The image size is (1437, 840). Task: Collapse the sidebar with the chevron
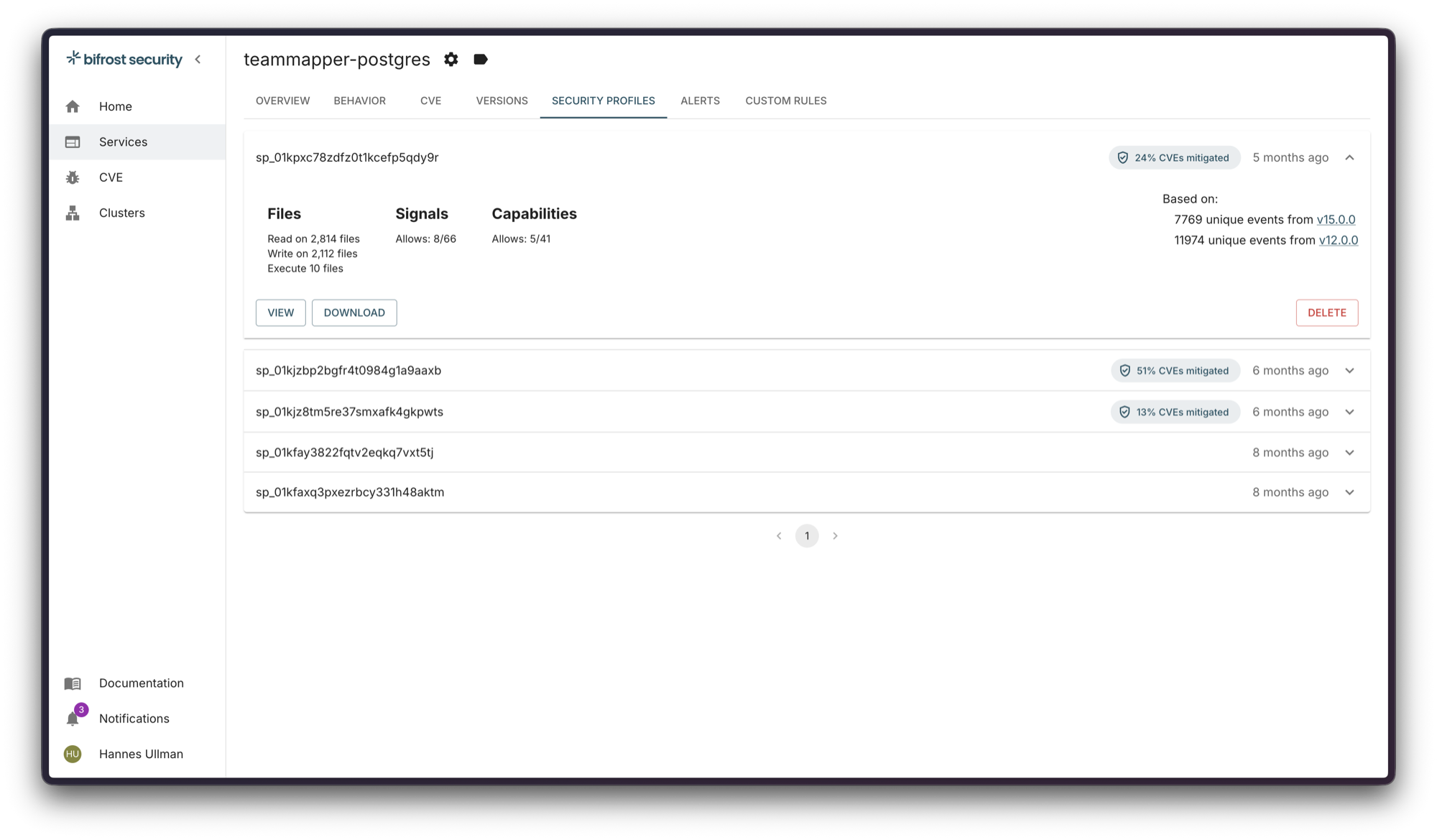pos(198,59)
